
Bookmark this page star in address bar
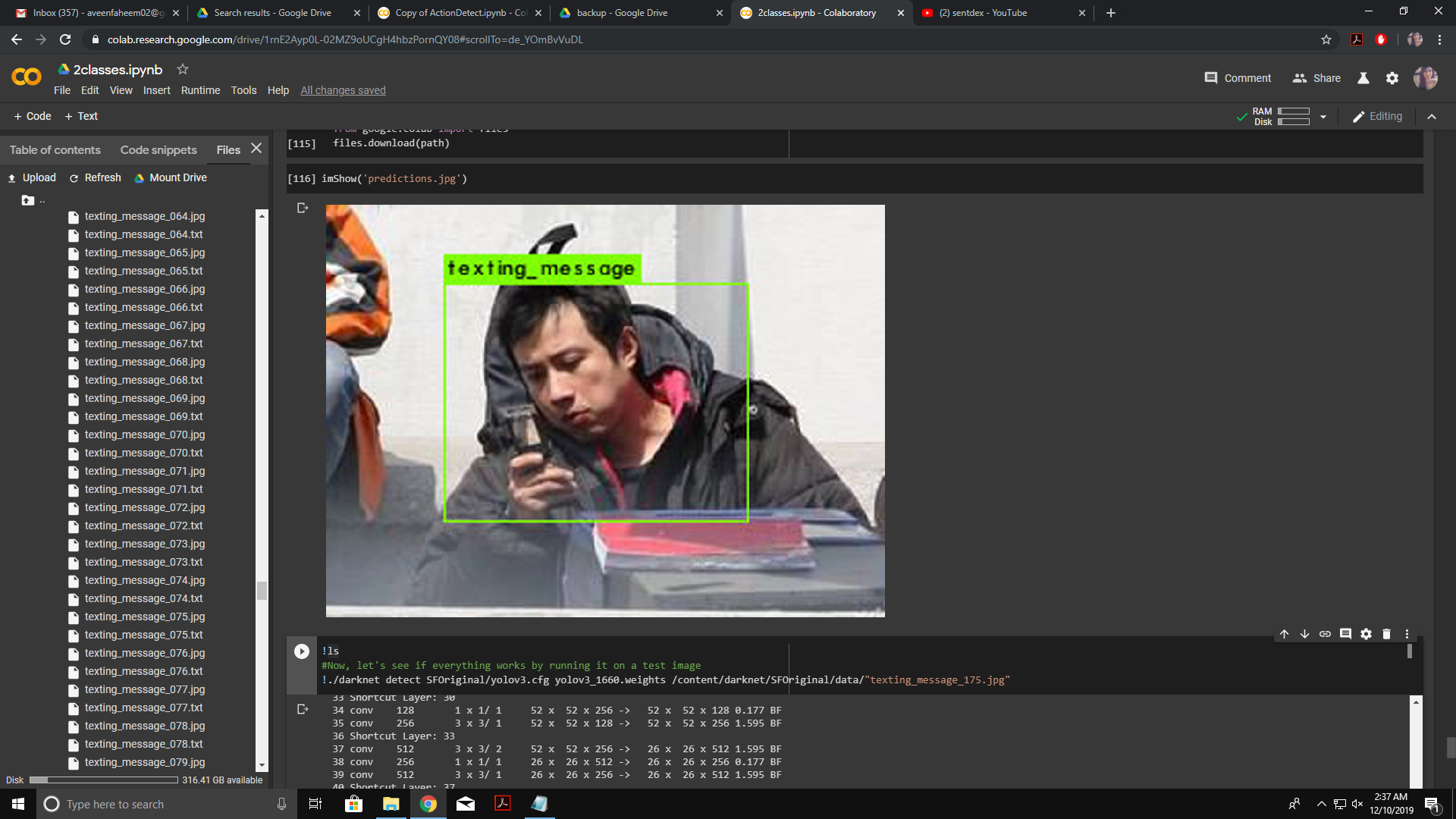1326,39
